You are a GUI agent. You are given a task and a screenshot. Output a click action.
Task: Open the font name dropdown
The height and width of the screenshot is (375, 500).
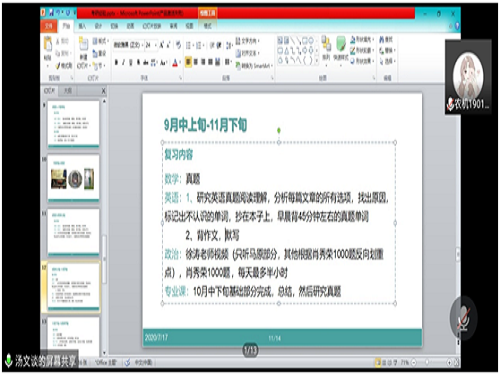pos(128,45)
